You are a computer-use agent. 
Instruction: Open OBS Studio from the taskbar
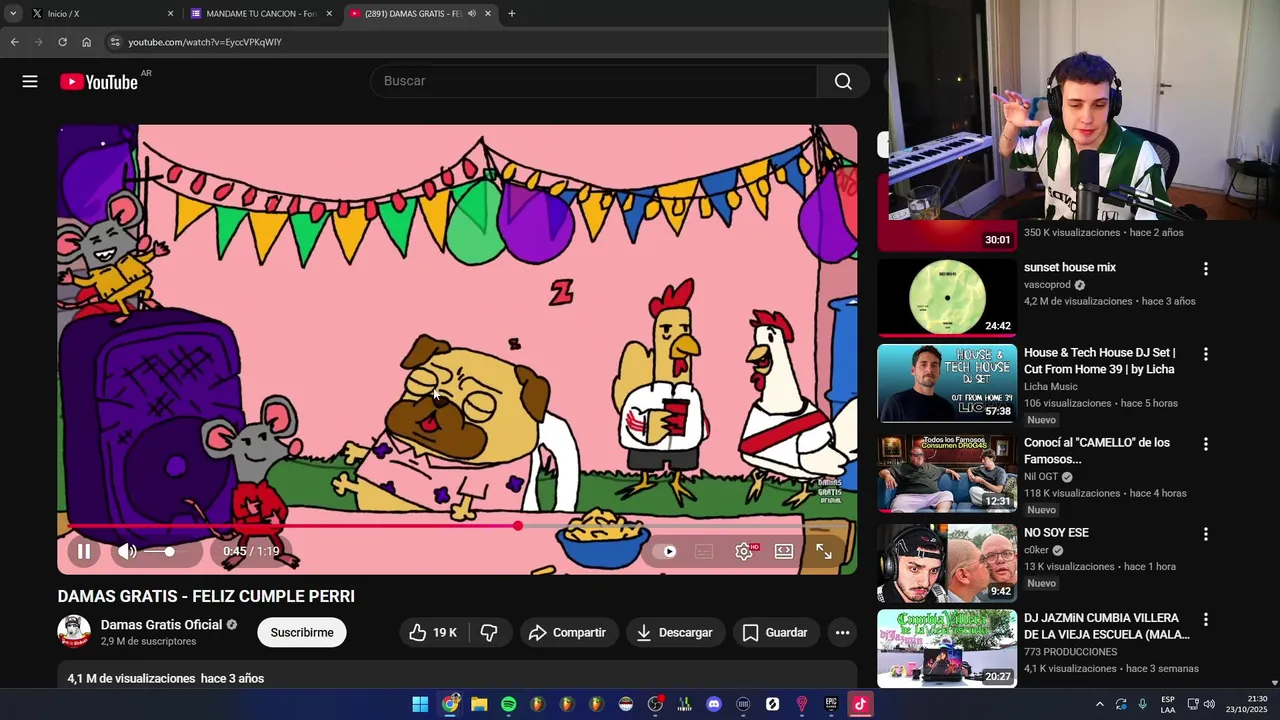click(655, 704)
